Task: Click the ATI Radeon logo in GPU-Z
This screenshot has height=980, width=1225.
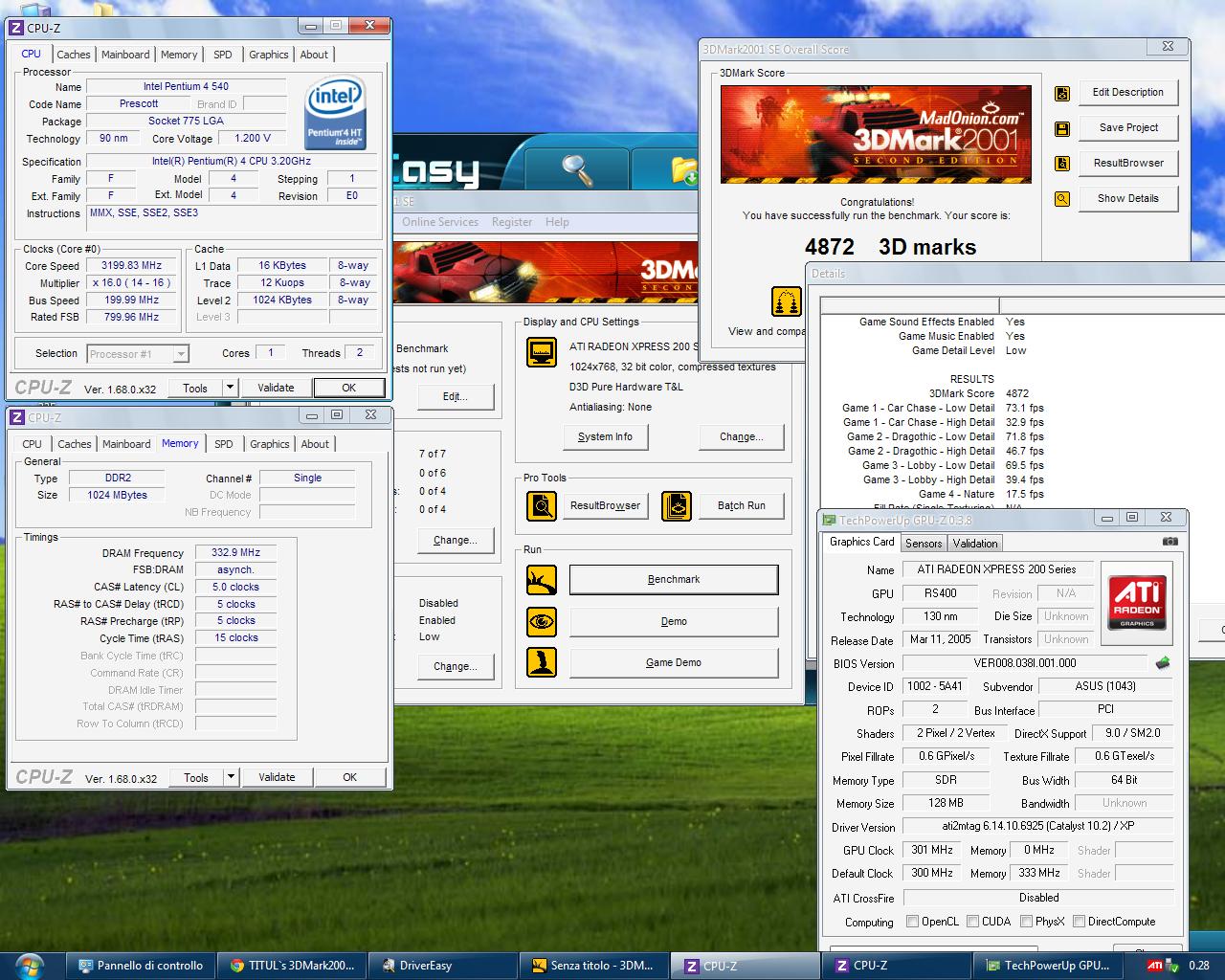Action: point(1137,601)
